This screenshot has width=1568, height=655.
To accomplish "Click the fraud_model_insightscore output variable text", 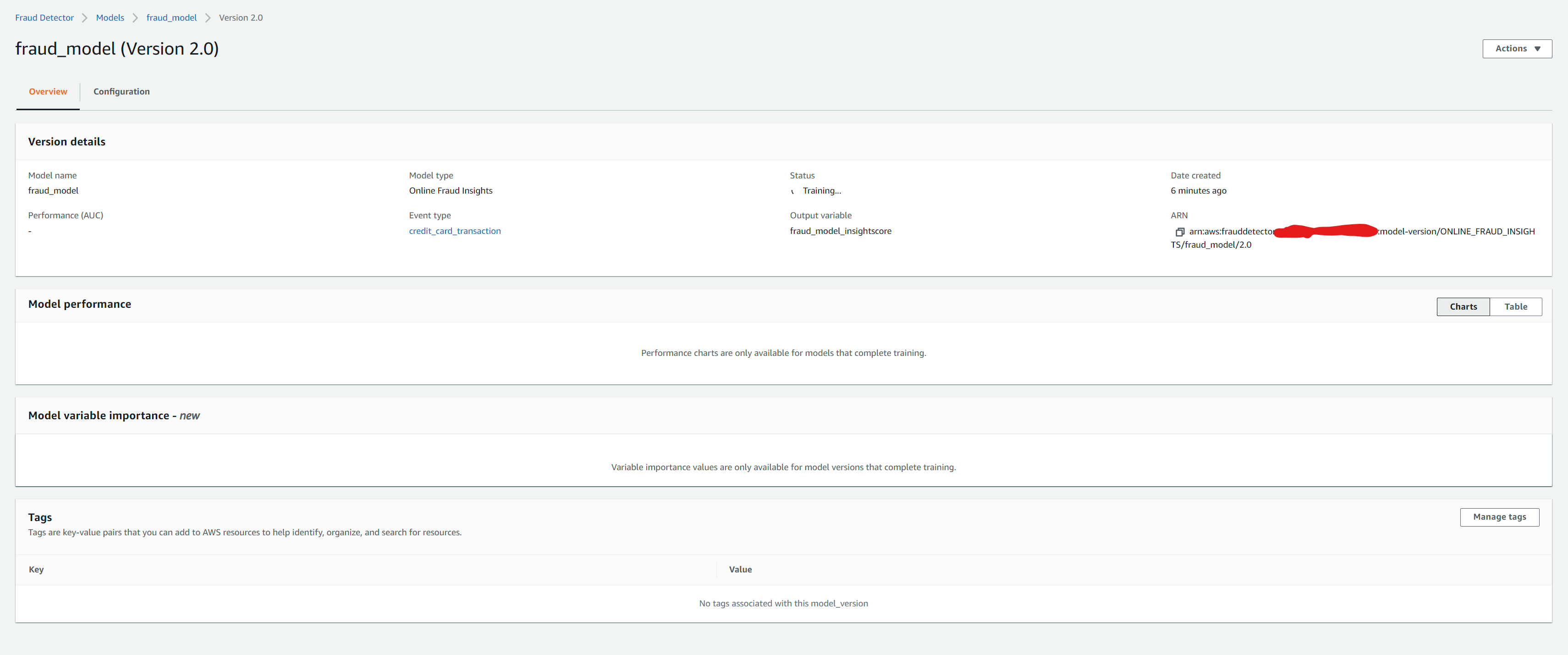I will coord(840,231).
